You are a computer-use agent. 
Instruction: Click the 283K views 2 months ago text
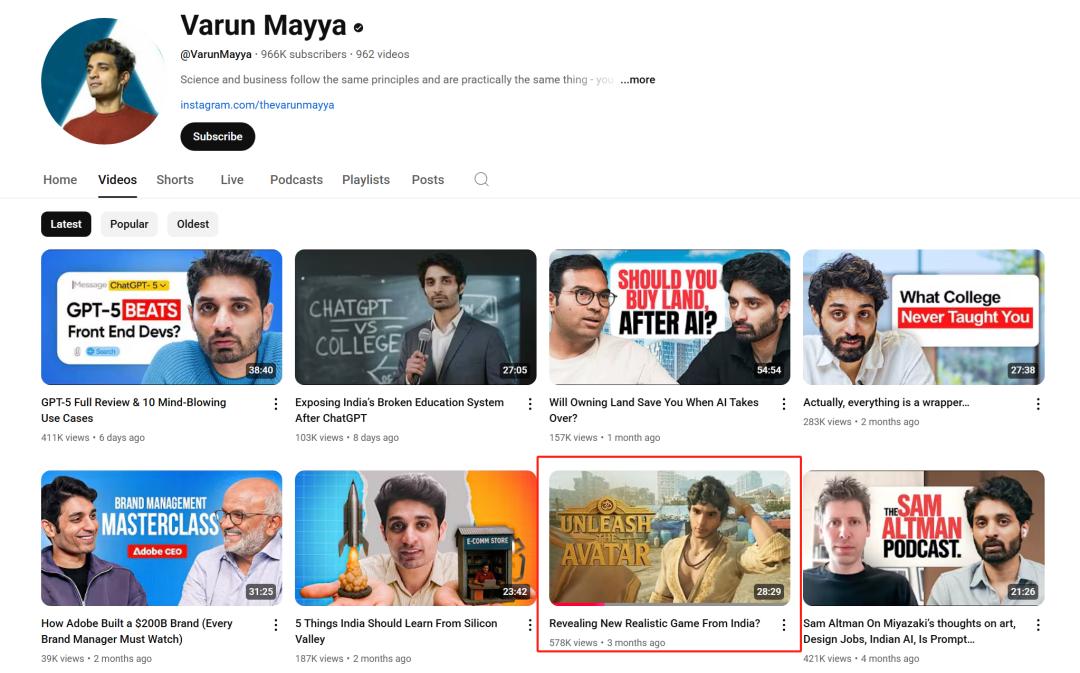pos(861,422)
